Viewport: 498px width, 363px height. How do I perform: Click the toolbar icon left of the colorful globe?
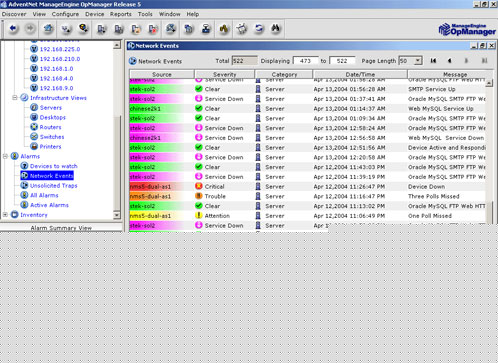click(x=66, y=29)
